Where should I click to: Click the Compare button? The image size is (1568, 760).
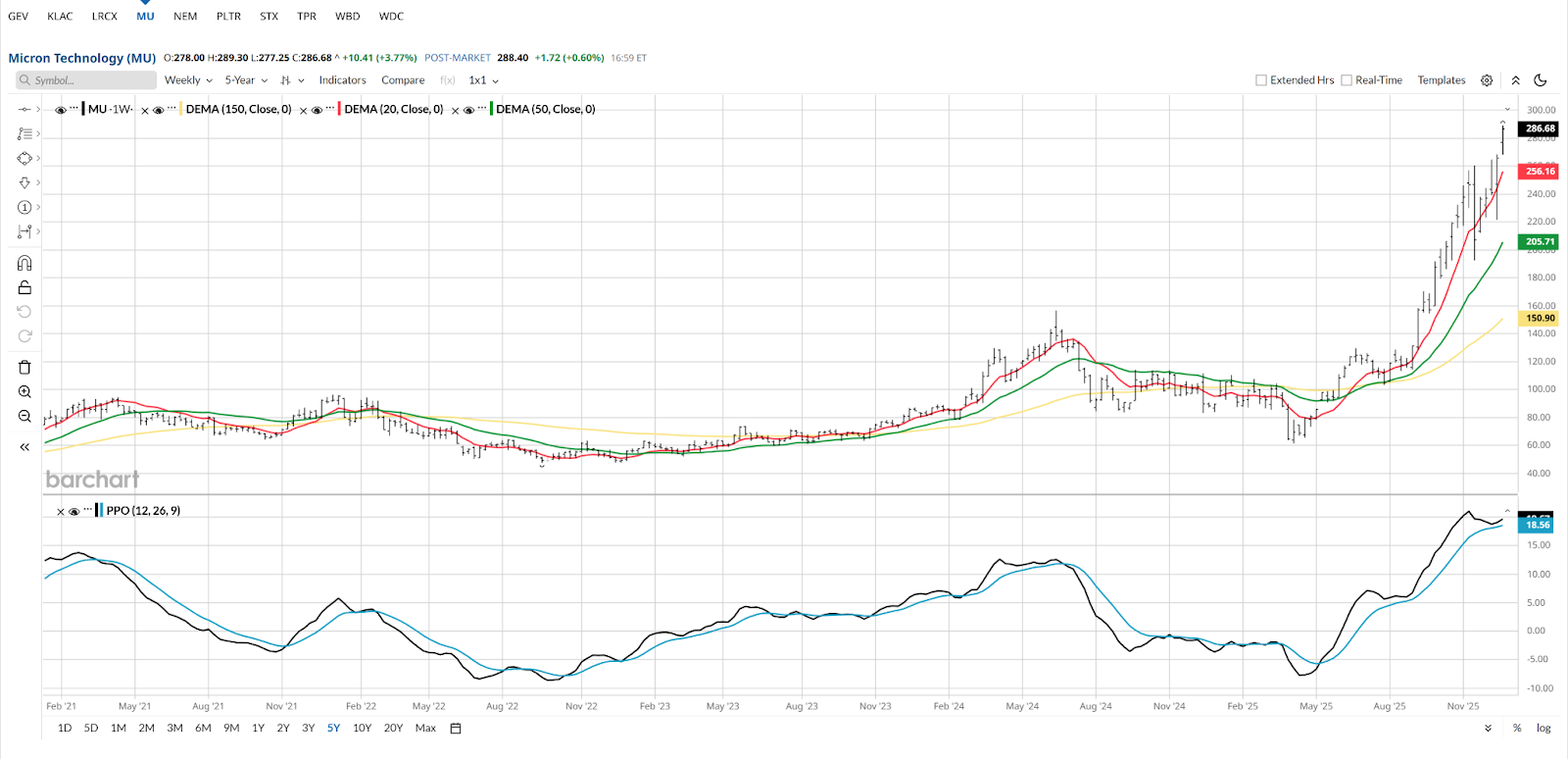tap(403, 80)
